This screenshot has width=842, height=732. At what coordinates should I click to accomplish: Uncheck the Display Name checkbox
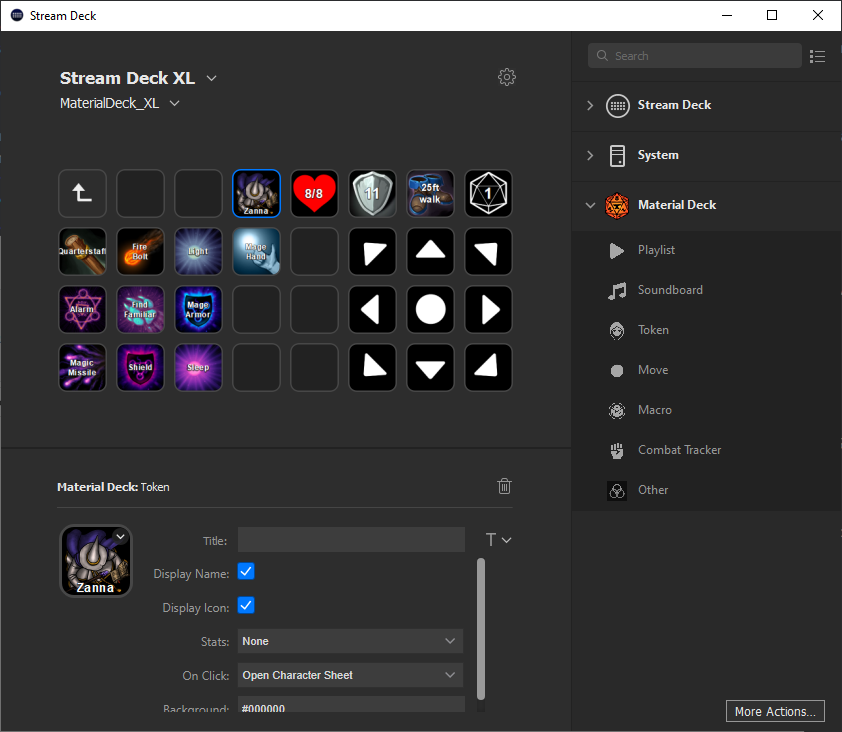[x=246, y=572]
